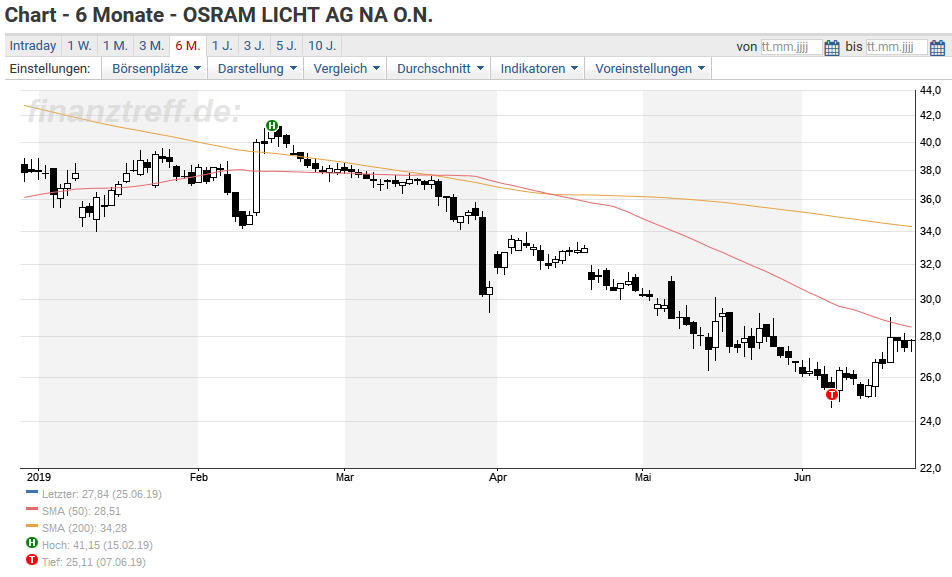Click the 'Letzter: 27,84 (25.06.19)' legend text
This screenshot has width=952, height=577.
point(102,494)
